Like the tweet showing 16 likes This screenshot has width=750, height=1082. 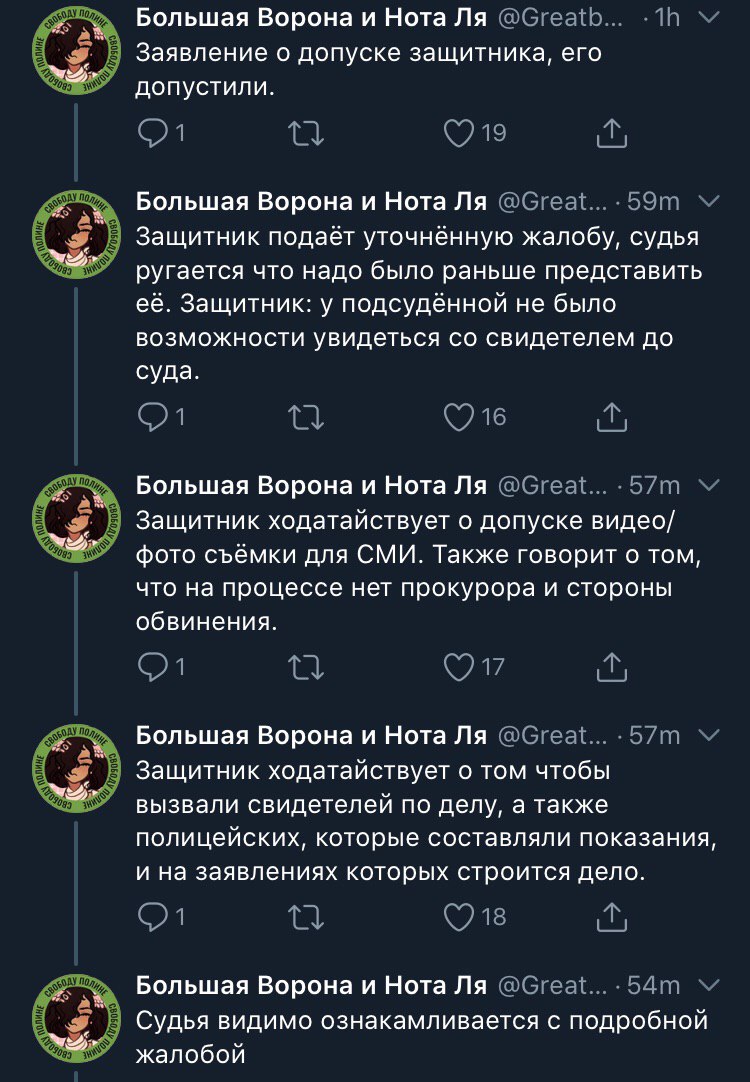pyautogui.click(x=459, y=417)
